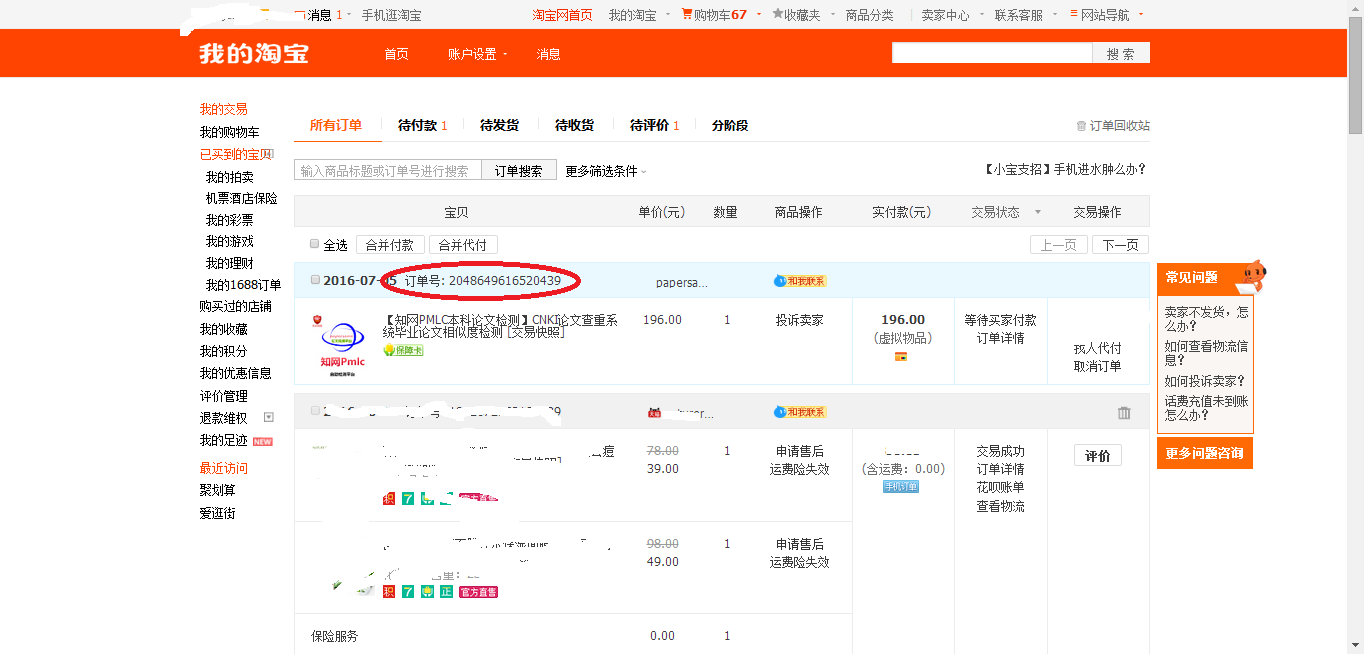Click the 合并代付 button
This screenshot has width=1364, height=654.
click(463, 245)
